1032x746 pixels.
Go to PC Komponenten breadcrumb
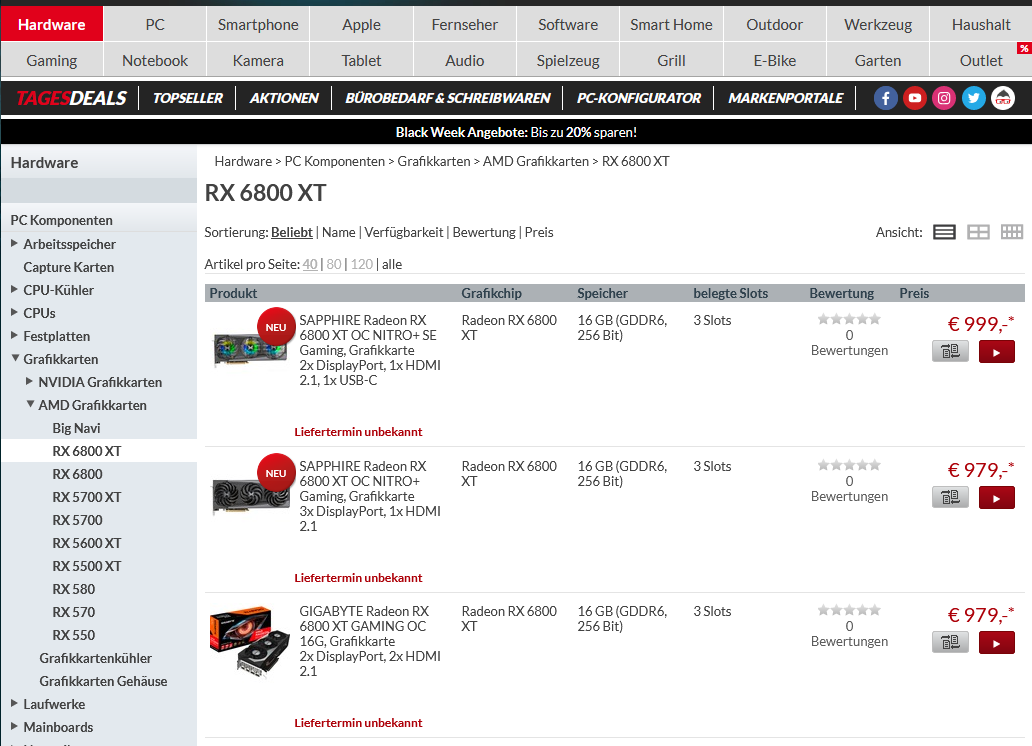(x=334, y=161)
